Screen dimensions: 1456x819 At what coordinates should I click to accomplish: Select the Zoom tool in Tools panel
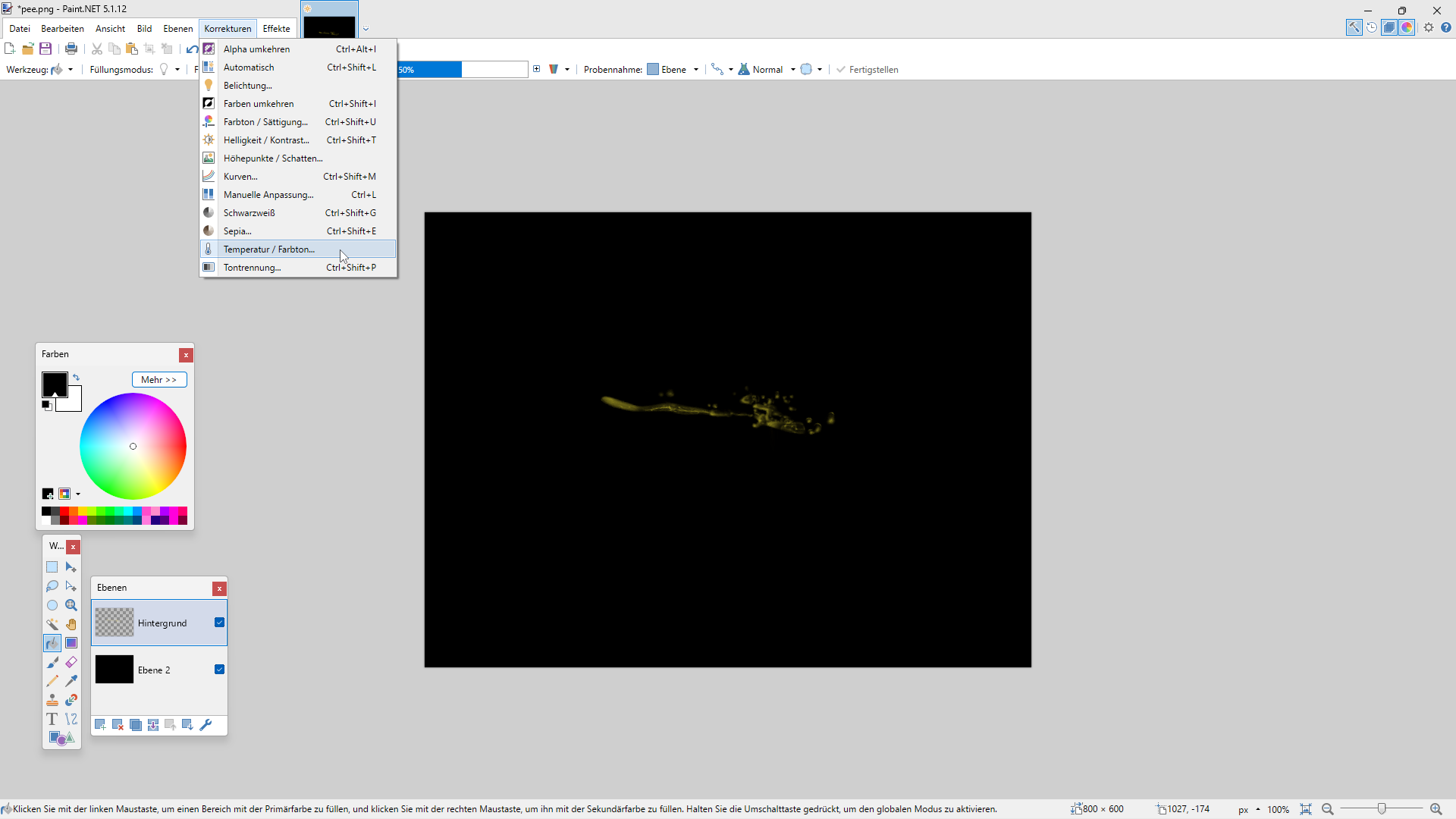[71, 605]
